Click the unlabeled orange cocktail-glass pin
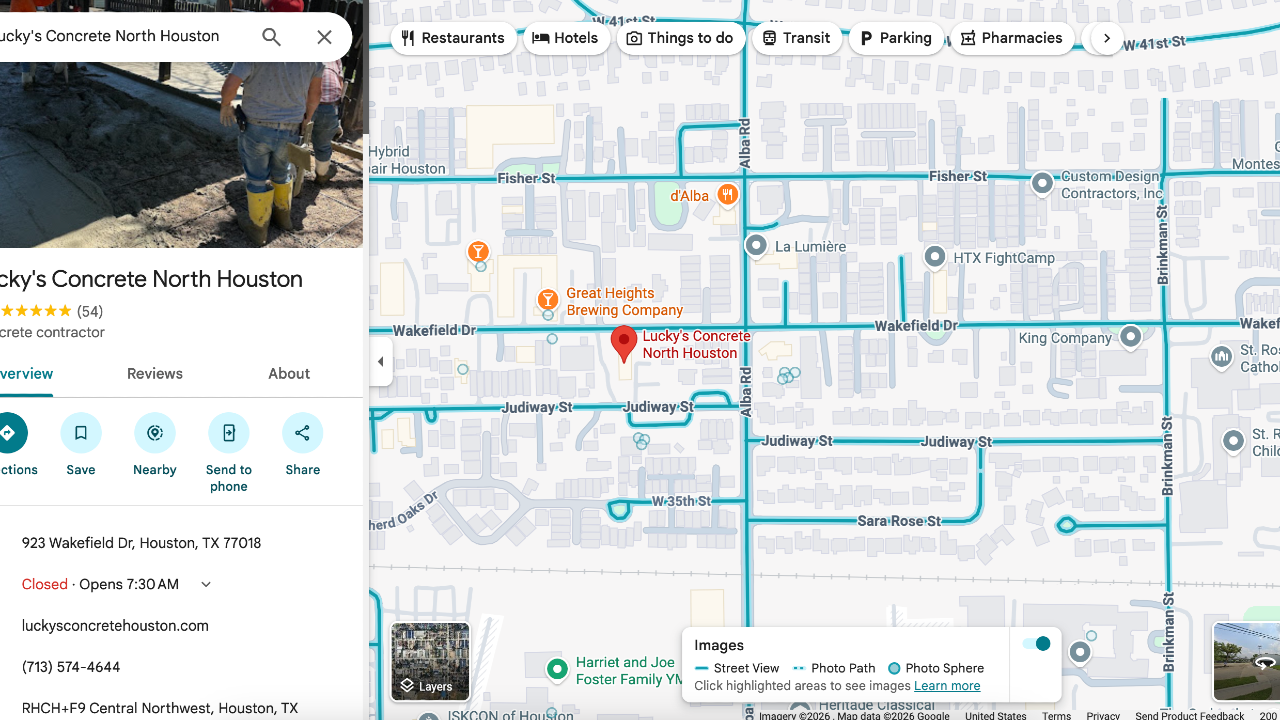Viewport: 1280px width, 720px height. point(479,251)
